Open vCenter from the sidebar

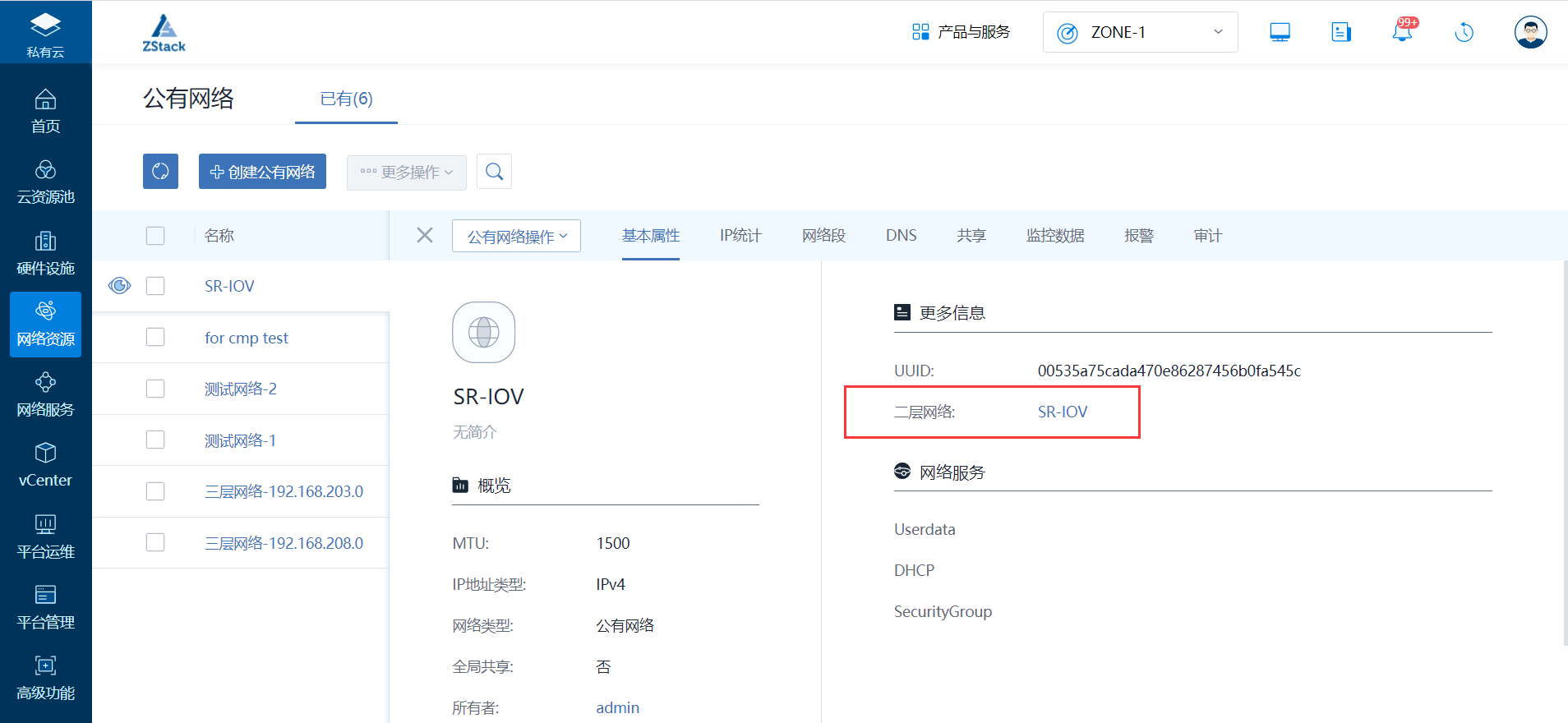coord(46,465)
